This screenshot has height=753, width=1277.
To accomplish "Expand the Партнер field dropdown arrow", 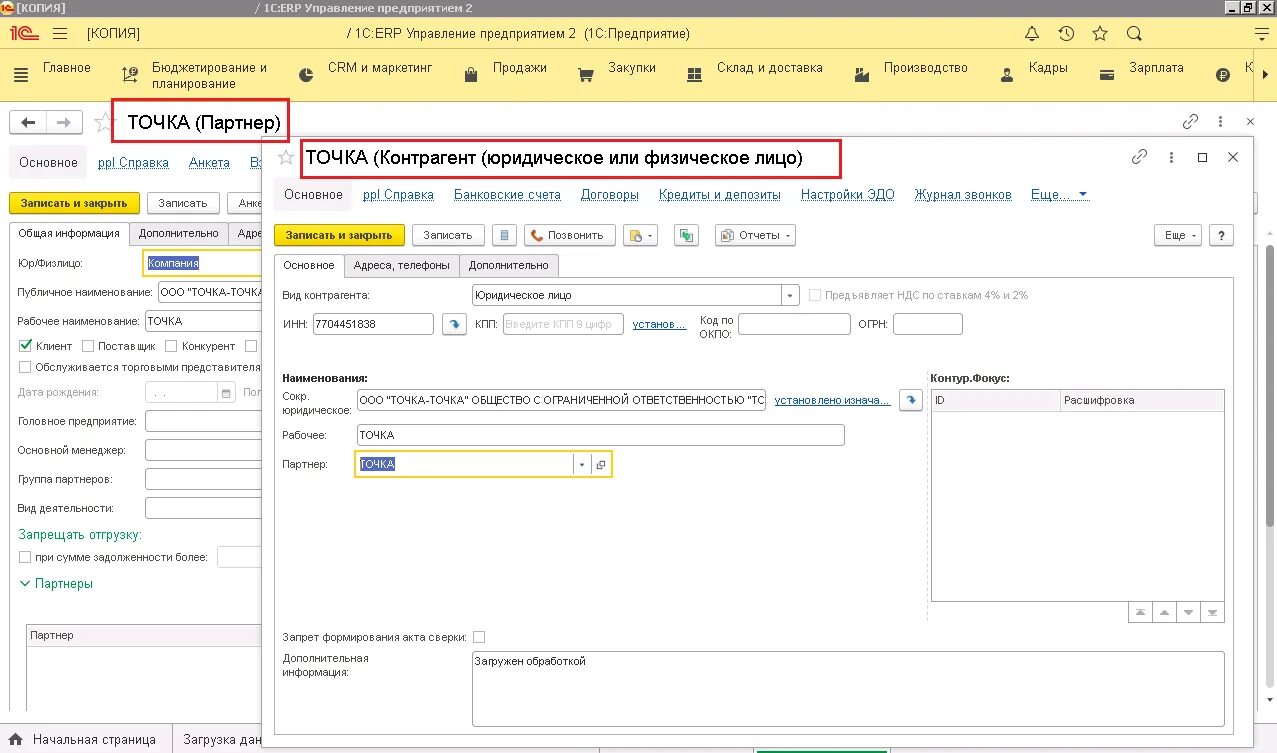I will click(582, 465).
